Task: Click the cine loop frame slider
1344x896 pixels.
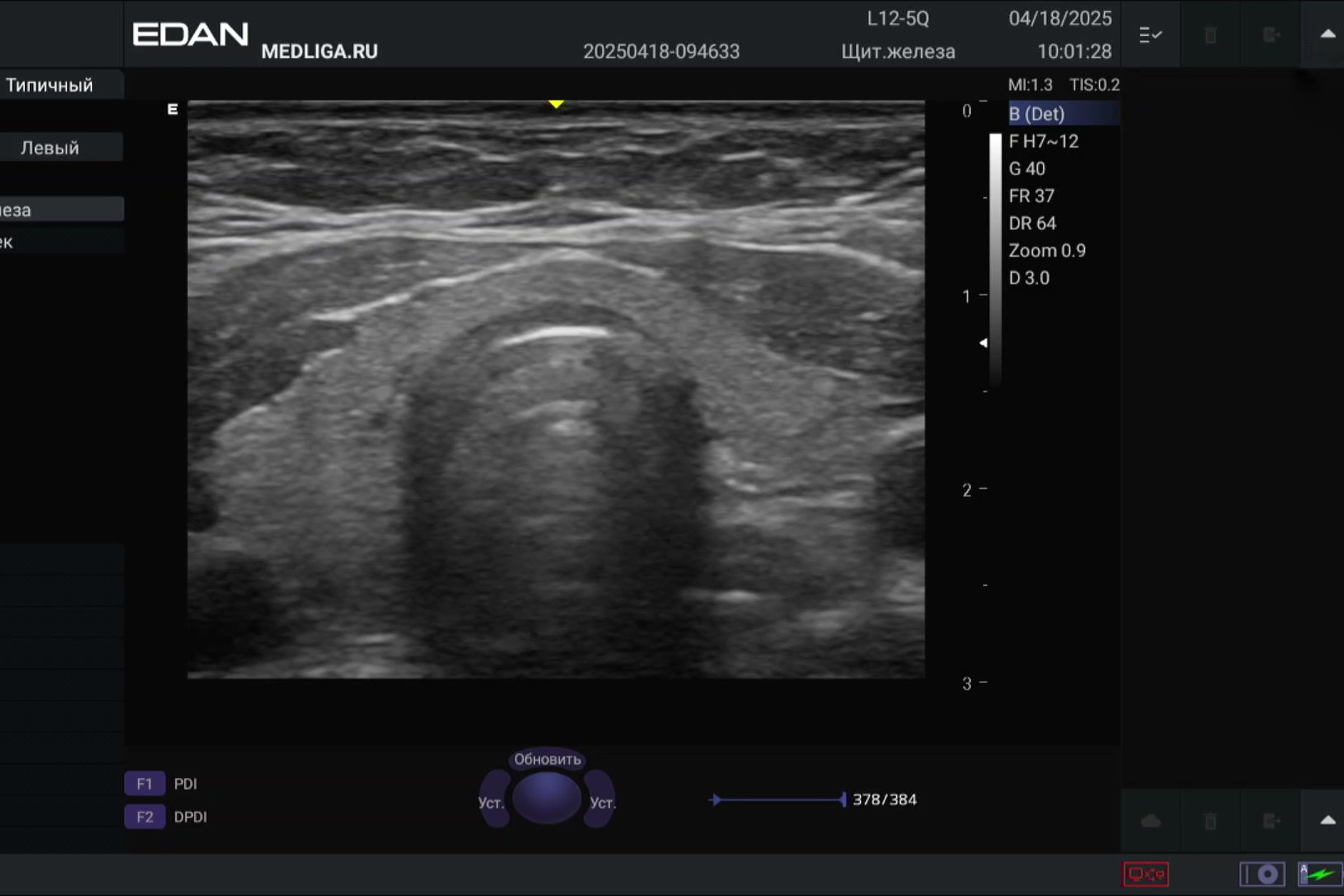Action: pyautogui.click(x=780, y=800)
